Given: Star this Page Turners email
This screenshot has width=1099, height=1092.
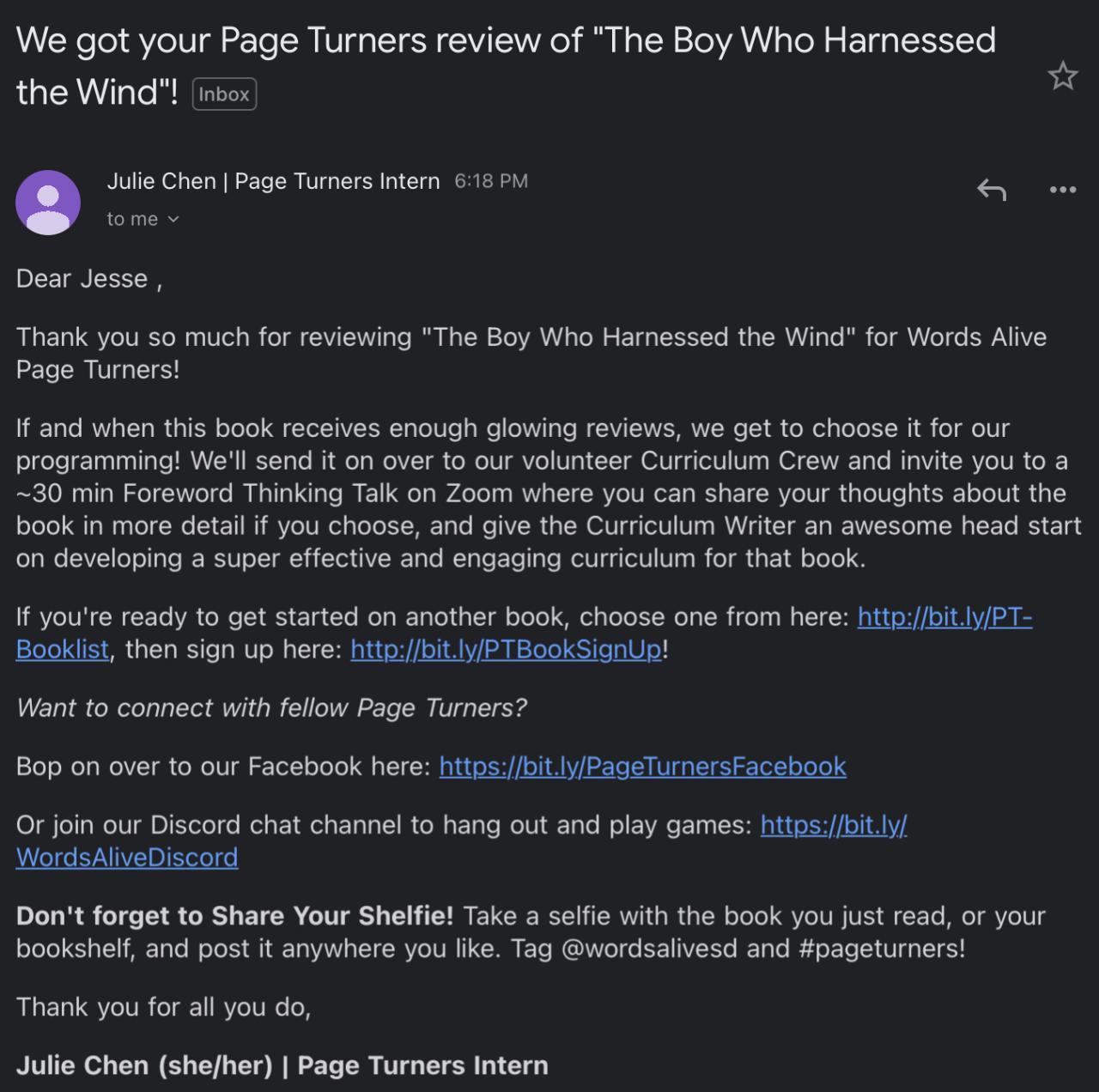Looking at the screenshot, I should point(1063,76).
